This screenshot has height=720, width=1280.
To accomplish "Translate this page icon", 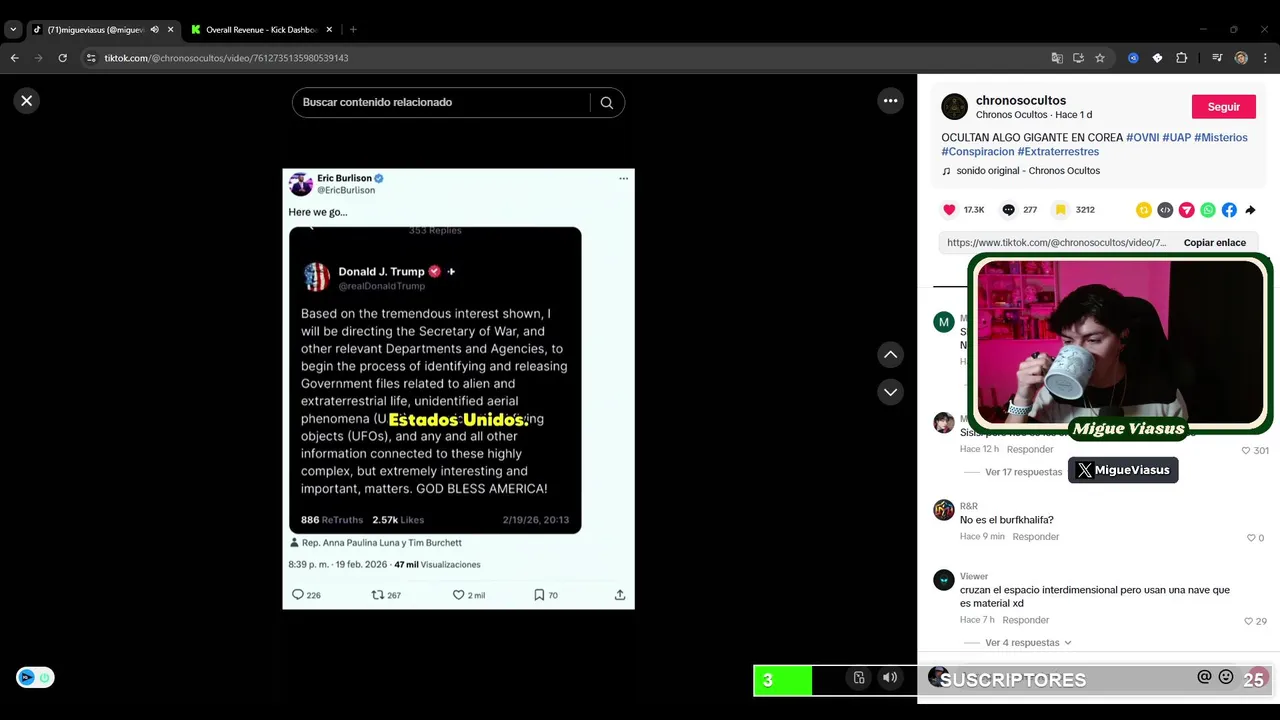I will (1057, 58).
